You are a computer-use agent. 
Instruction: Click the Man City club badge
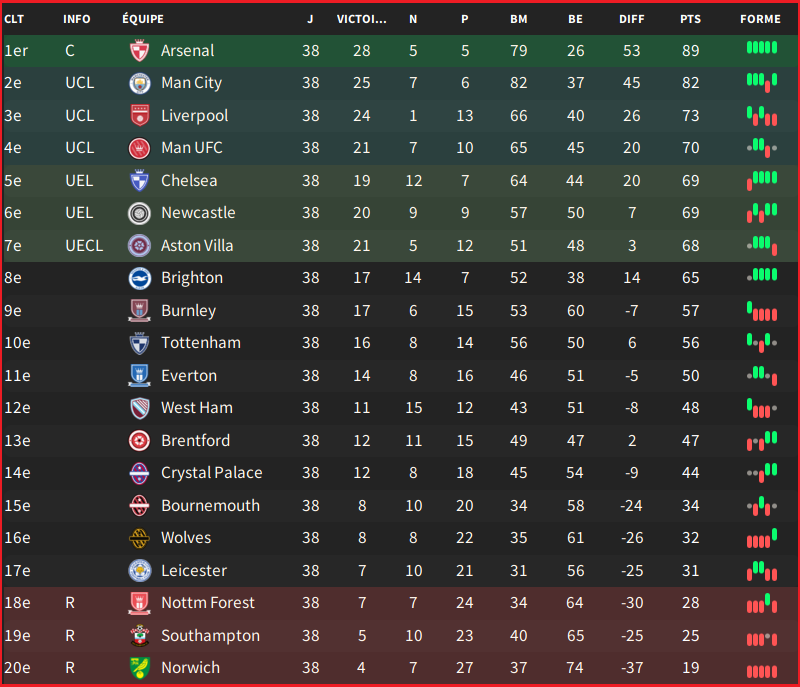click(139, 83)
